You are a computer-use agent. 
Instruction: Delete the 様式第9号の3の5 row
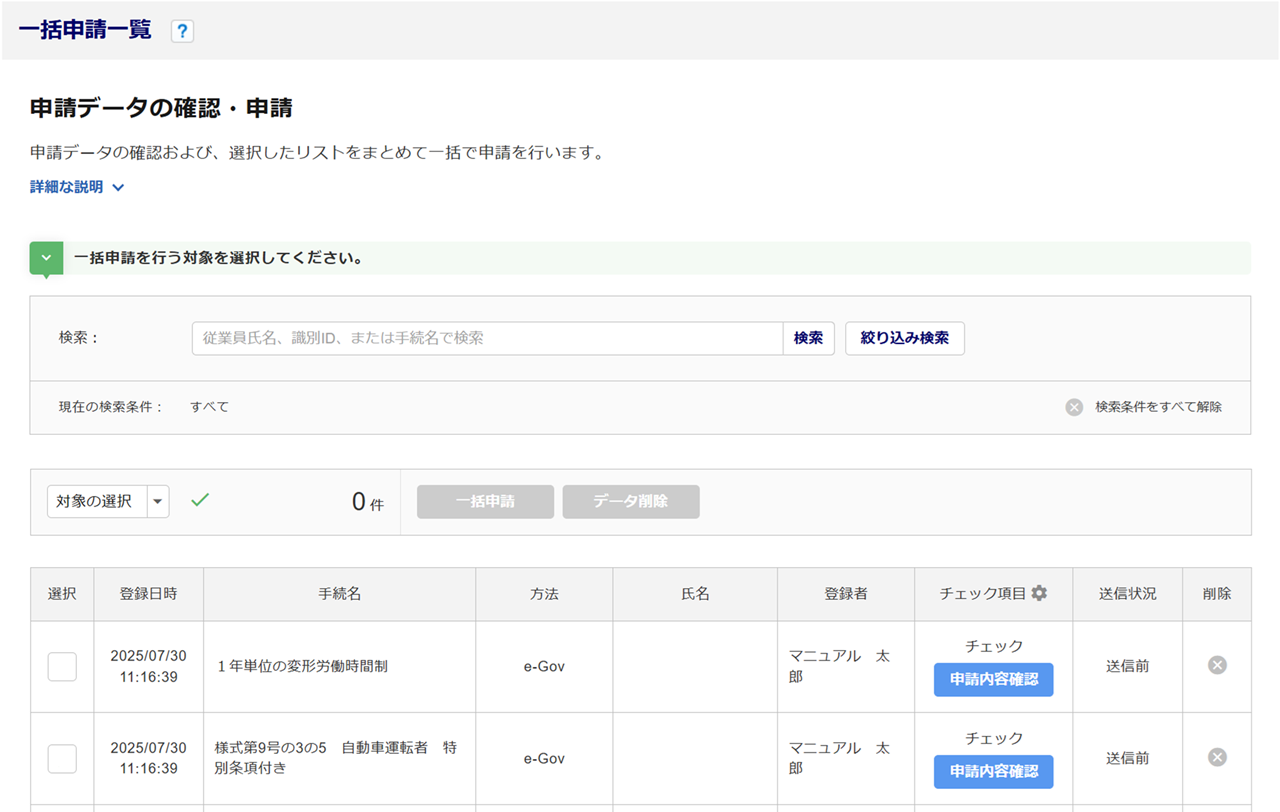click(x=1217, y=757)
